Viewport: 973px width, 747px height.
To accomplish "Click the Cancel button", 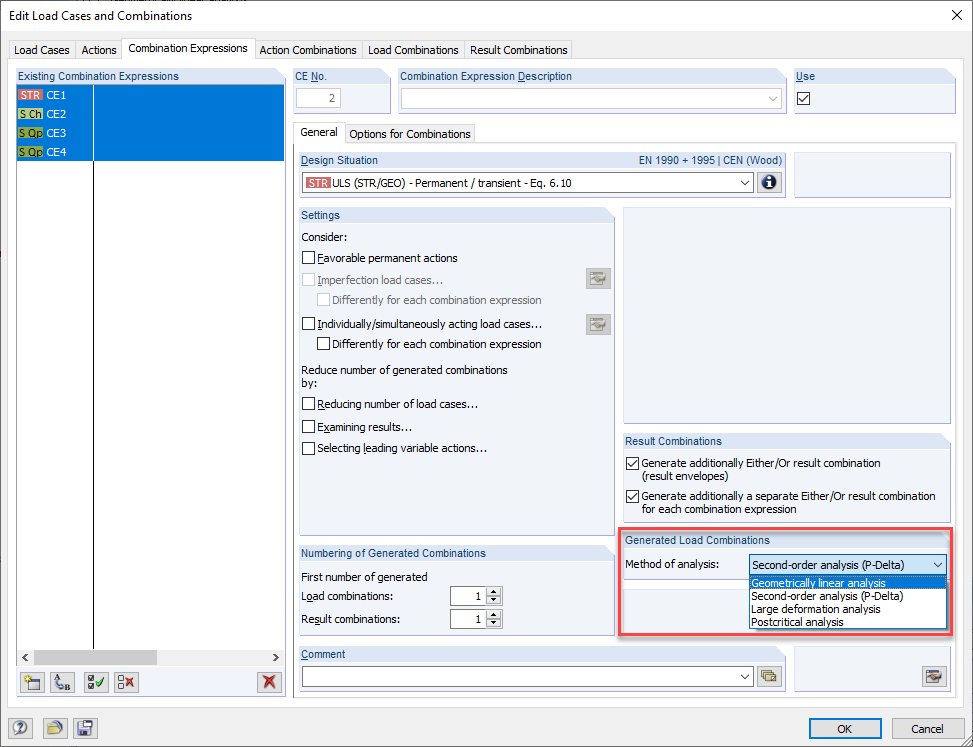I will tap(927, 728).
